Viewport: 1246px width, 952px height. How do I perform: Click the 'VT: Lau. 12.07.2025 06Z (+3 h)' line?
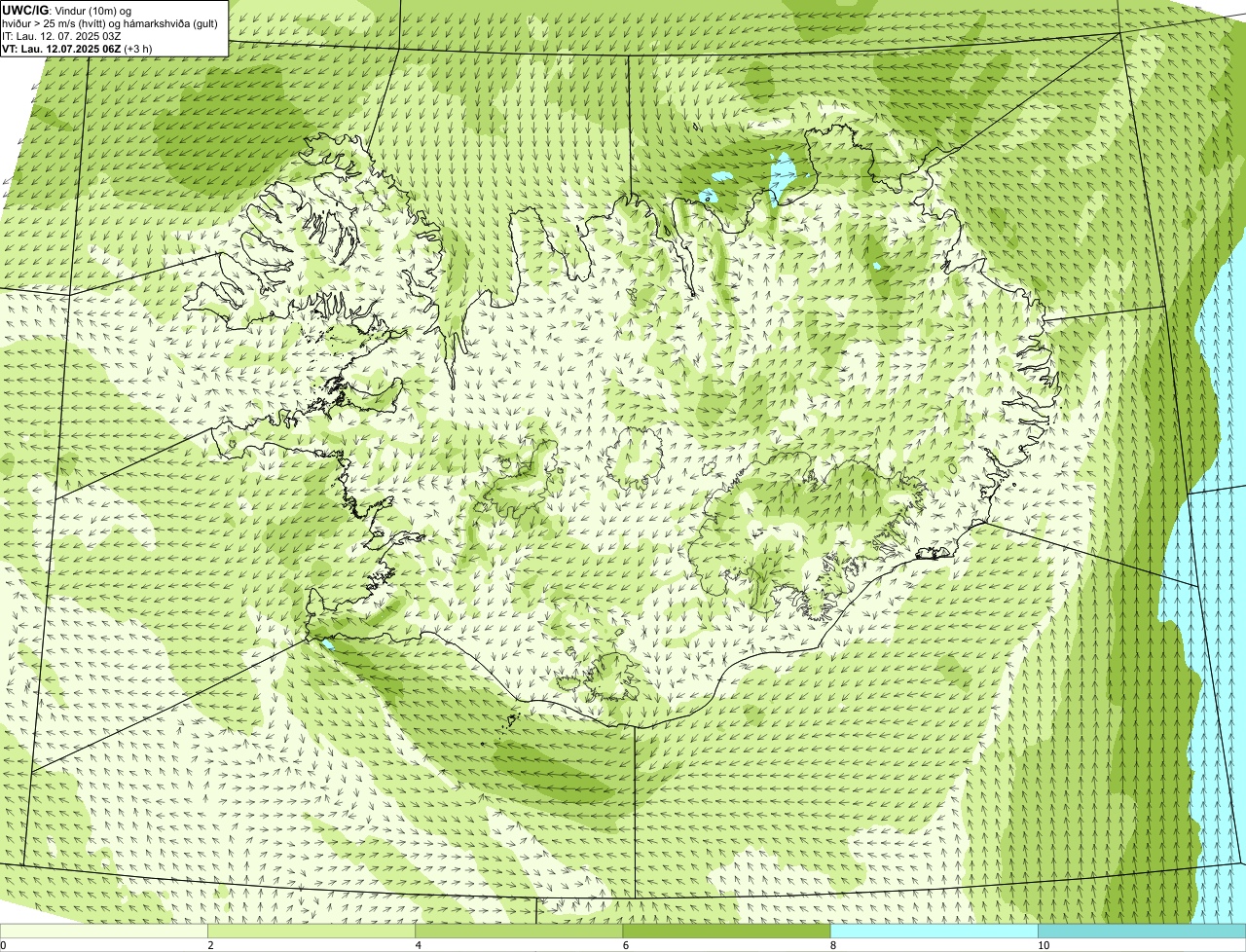pos(76,49)
